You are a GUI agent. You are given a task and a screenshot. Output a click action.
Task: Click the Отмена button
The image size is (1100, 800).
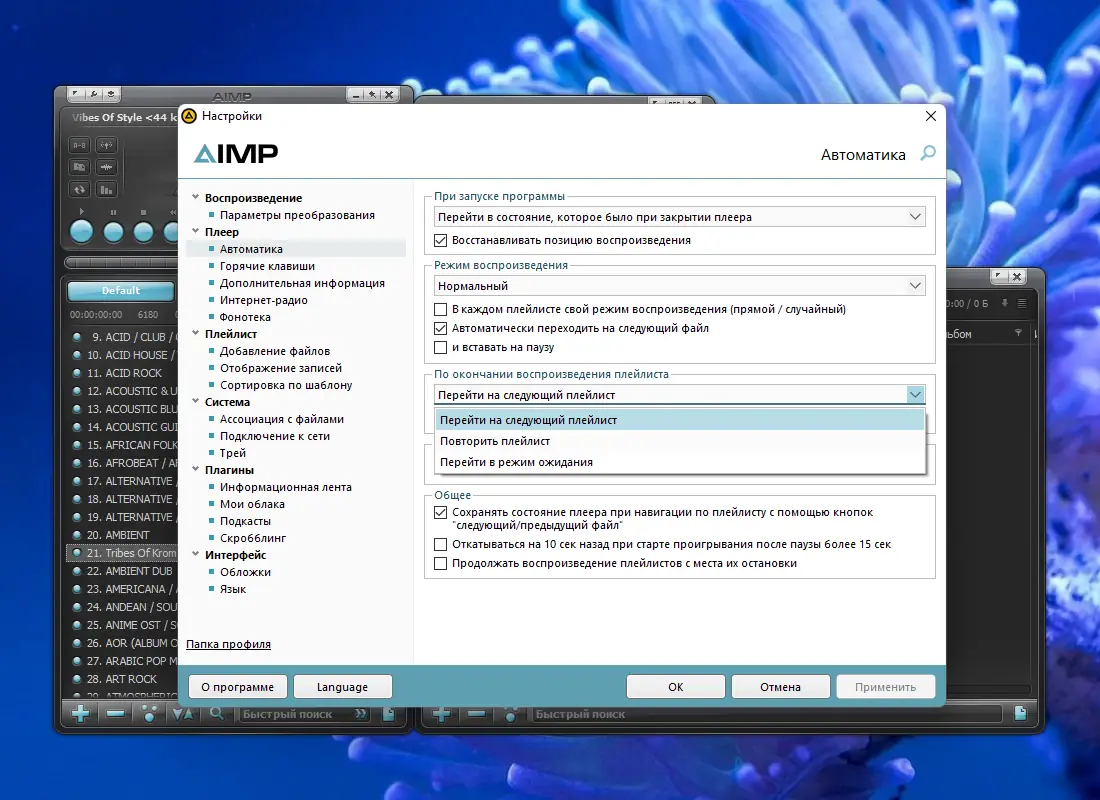(780, 687)
